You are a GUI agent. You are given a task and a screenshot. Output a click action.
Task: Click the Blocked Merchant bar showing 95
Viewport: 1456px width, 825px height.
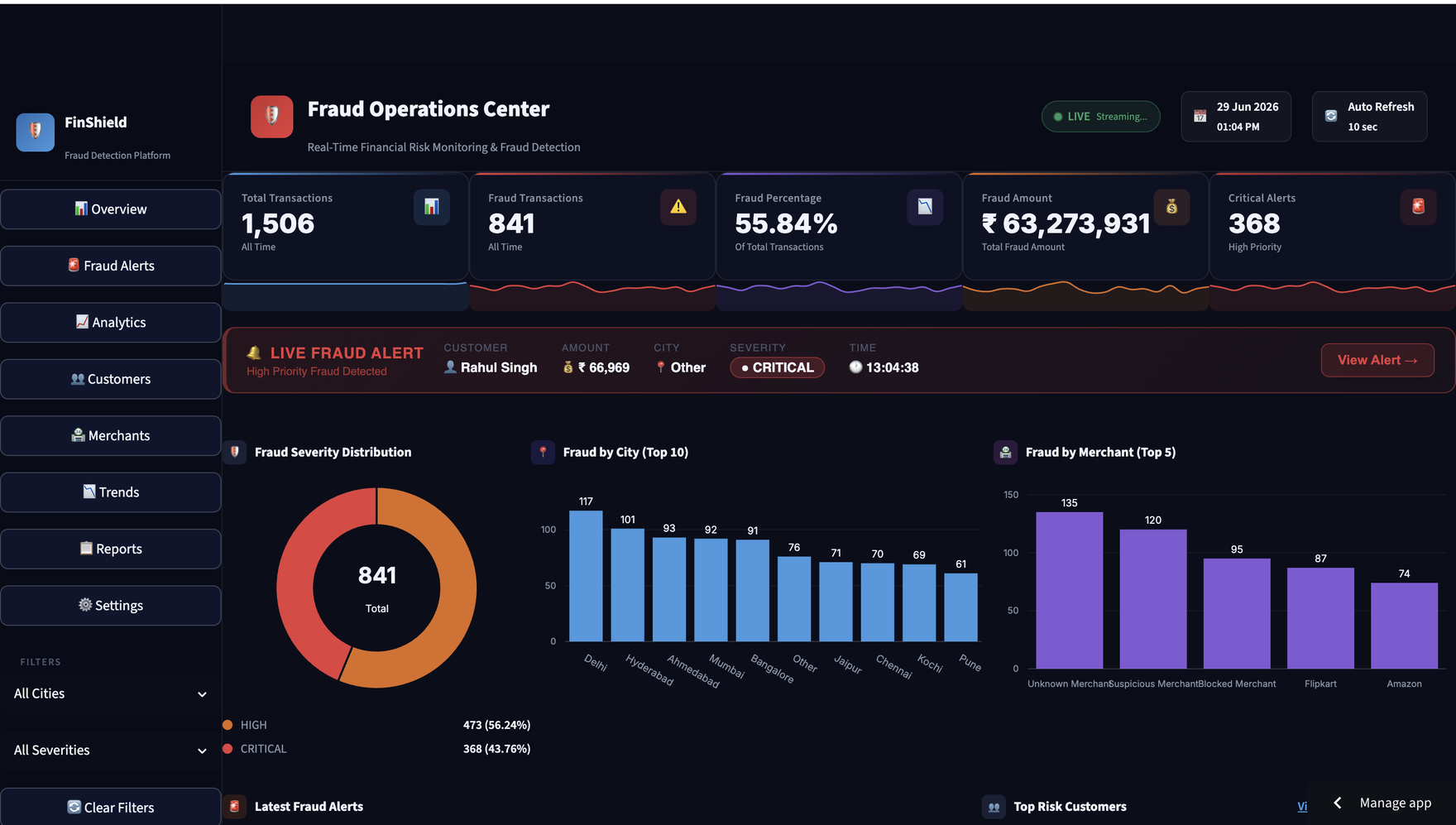(x=1237, y=613)
